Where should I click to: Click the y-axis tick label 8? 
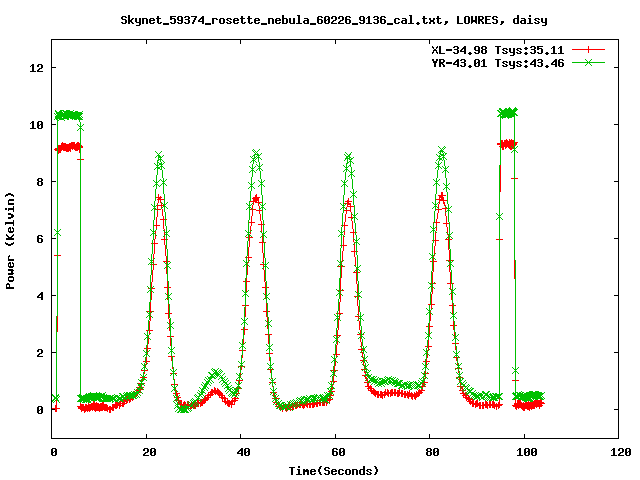(40, 182)
